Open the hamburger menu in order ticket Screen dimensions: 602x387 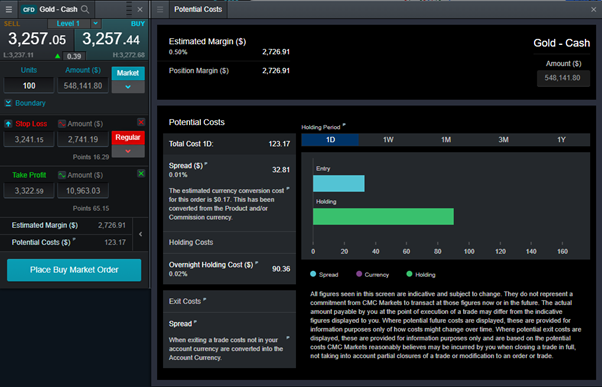[x=8, y=9]
